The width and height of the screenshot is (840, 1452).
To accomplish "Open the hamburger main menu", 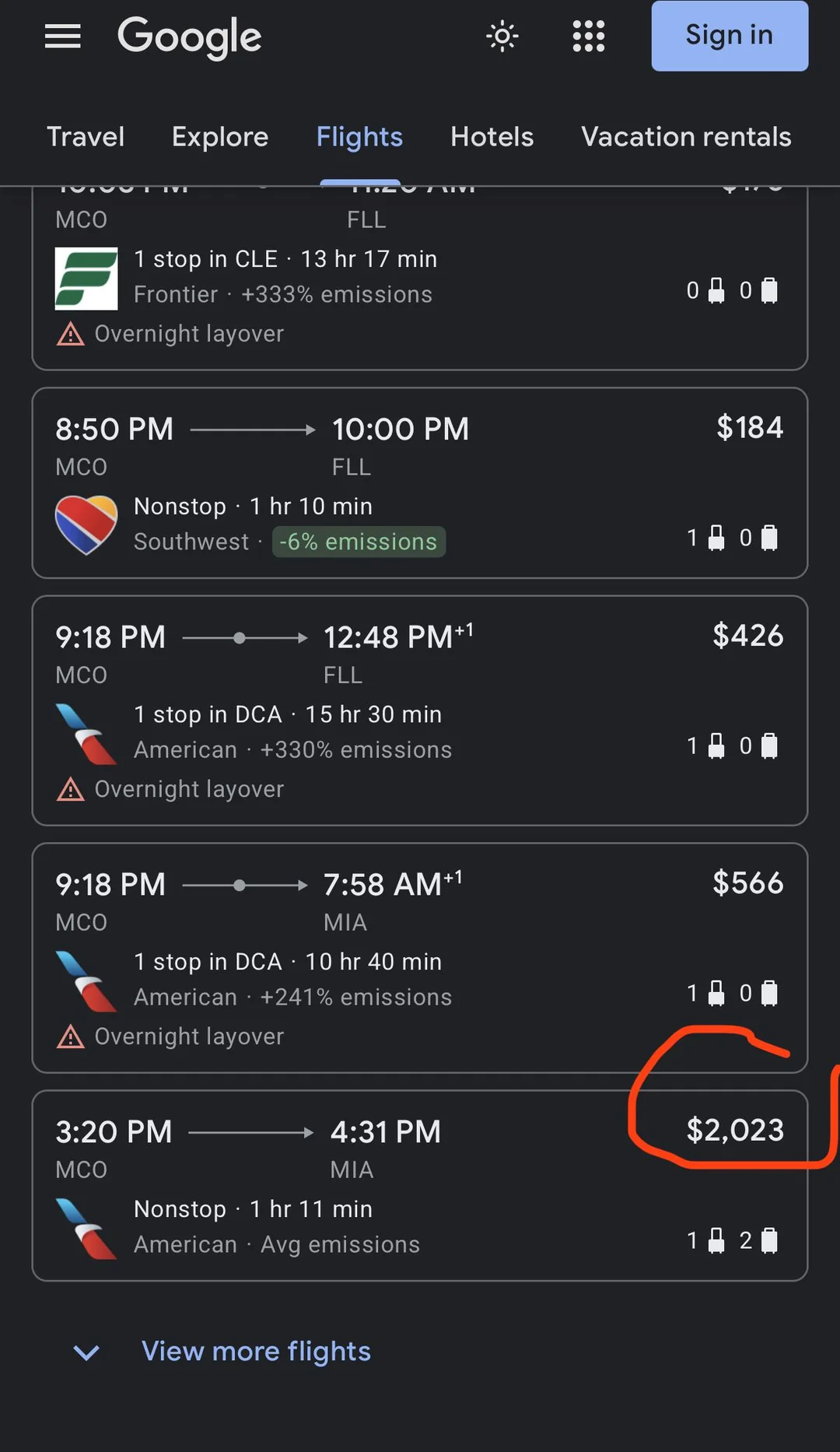I will (63, 36).
